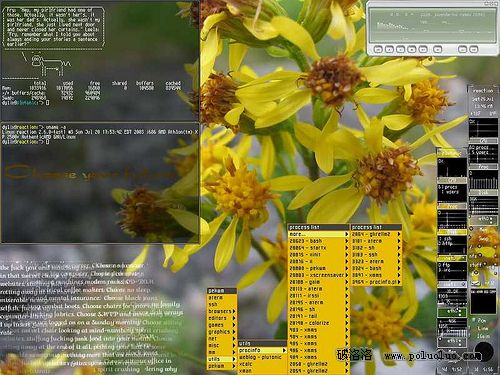This screenshot has width=500, height=375.
Task: Select the 'more...' process list entry
Action: pyautogui.click(x=318, y=234)
